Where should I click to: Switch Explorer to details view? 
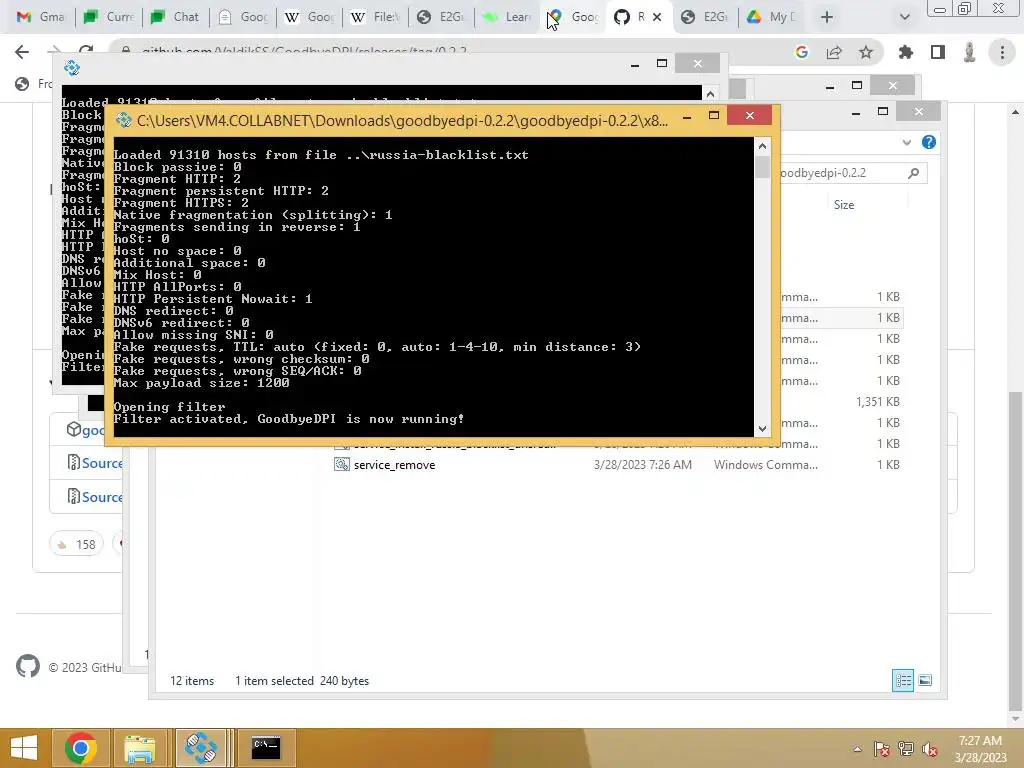(x=903, y=680)
